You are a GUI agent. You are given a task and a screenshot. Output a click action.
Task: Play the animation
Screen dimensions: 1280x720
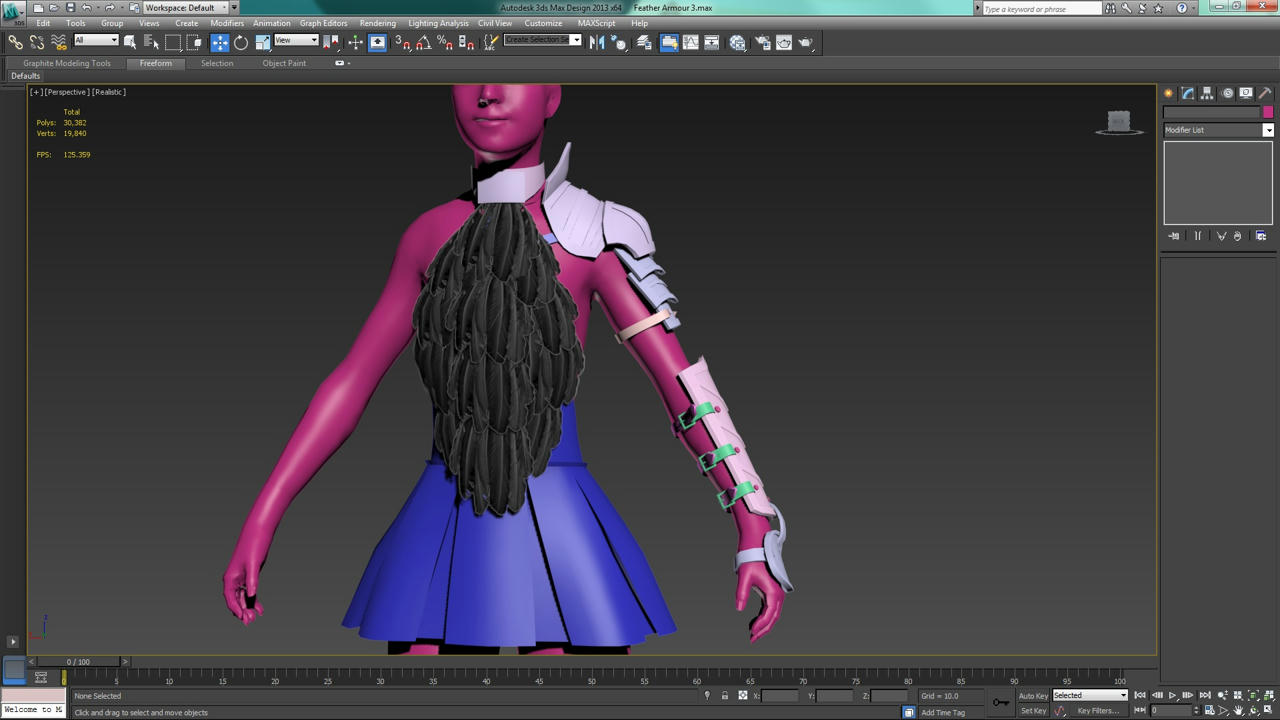coord(1172,696)
